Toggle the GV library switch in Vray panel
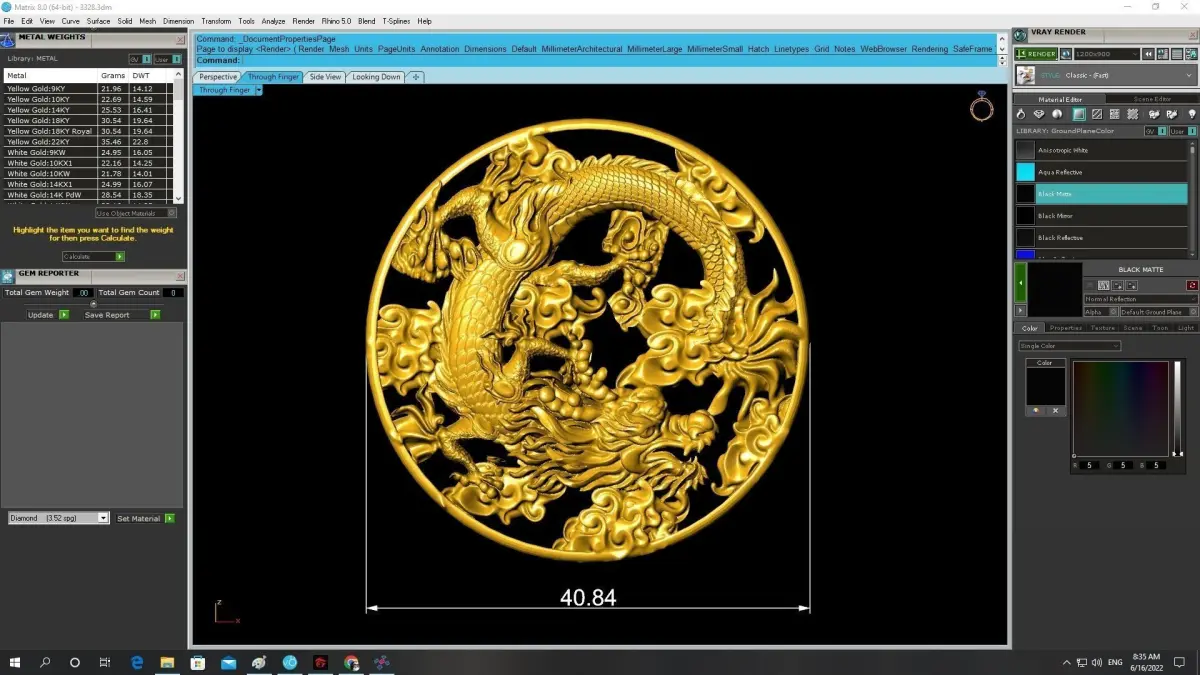 coord(1154,131)
